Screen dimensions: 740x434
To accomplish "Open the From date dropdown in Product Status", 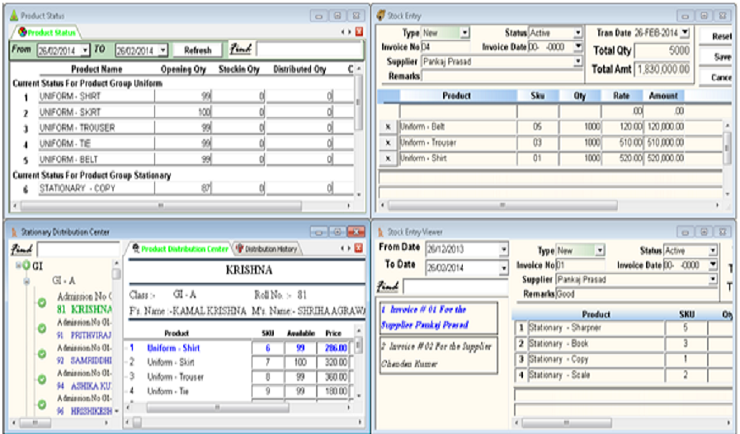I will tap(86, 49).
